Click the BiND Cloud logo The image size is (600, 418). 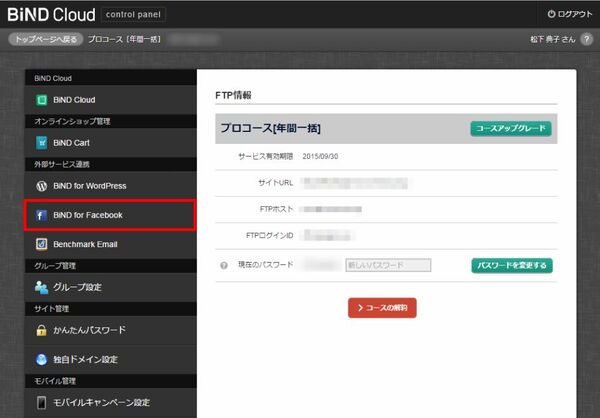coord(51,15)
